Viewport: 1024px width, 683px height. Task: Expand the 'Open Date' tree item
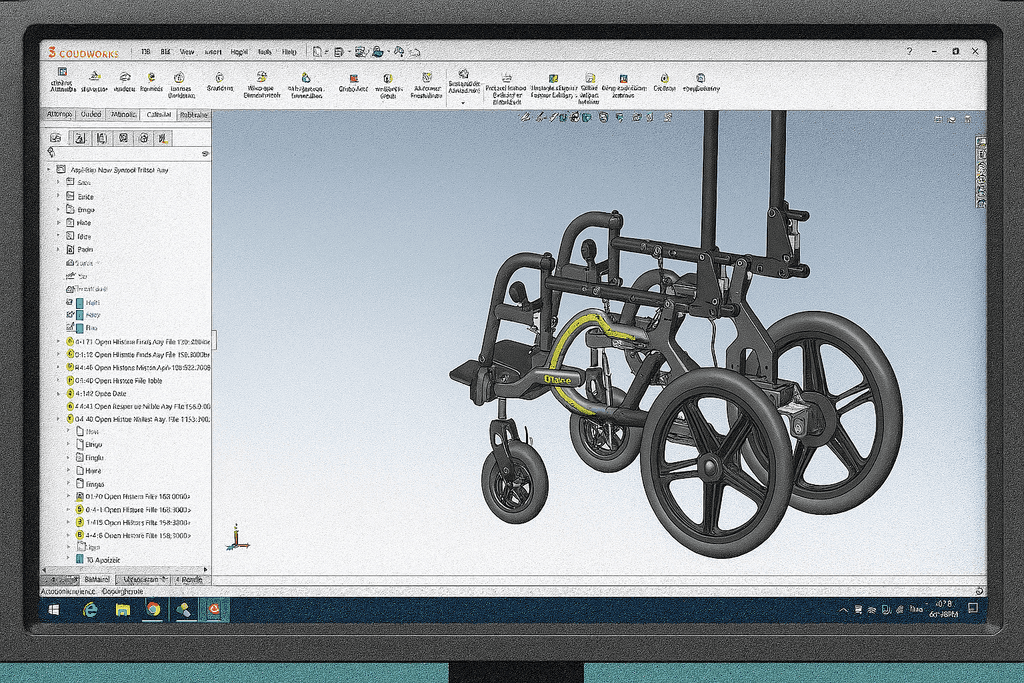tap(59, 394)
